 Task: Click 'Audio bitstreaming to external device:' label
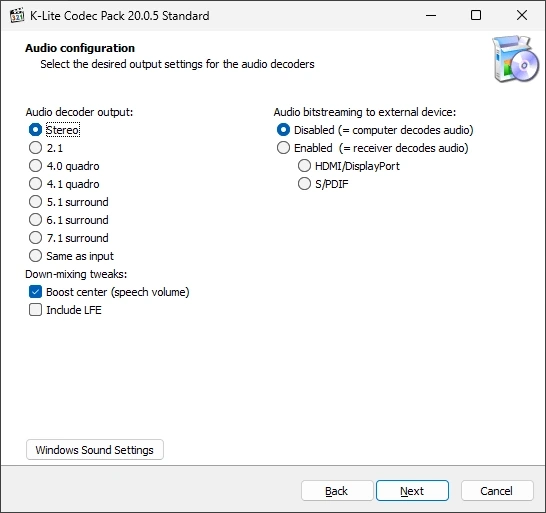(365, 112)
